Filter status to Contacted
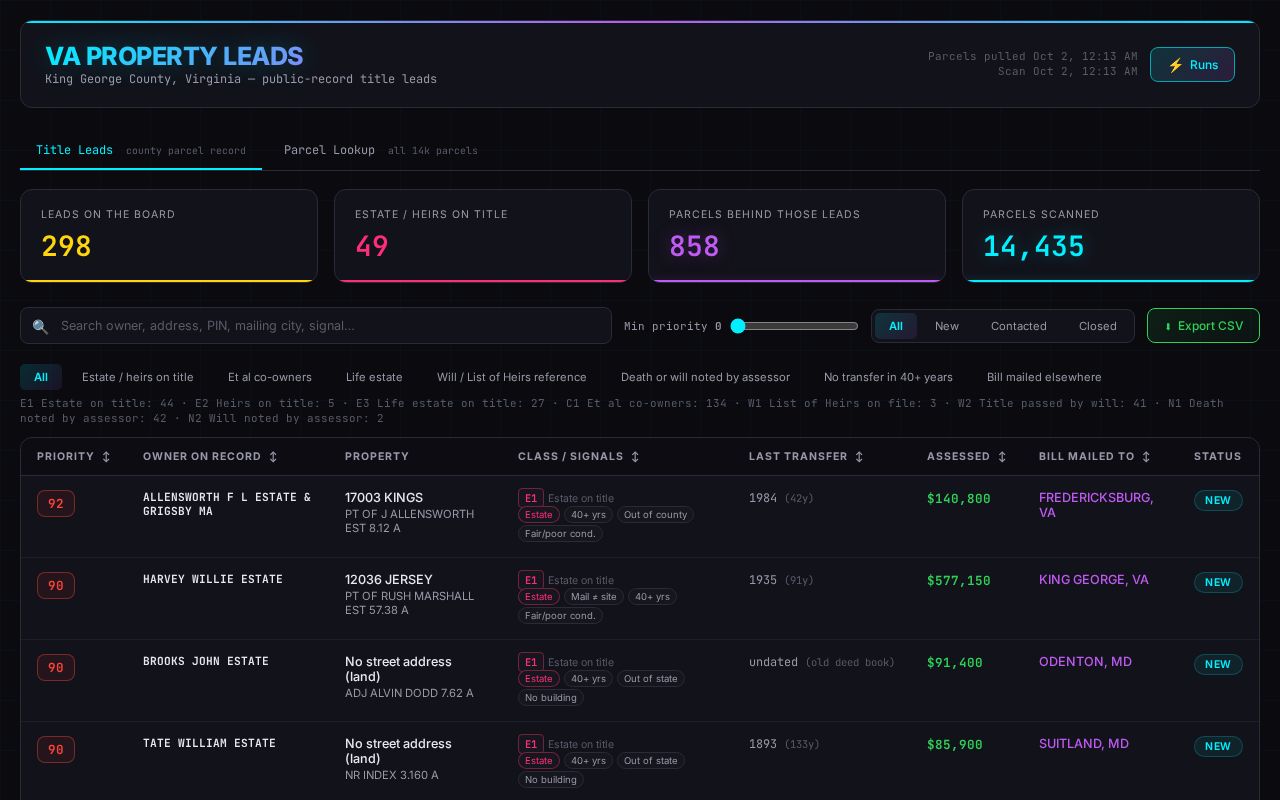 (x=1019, y=326)
